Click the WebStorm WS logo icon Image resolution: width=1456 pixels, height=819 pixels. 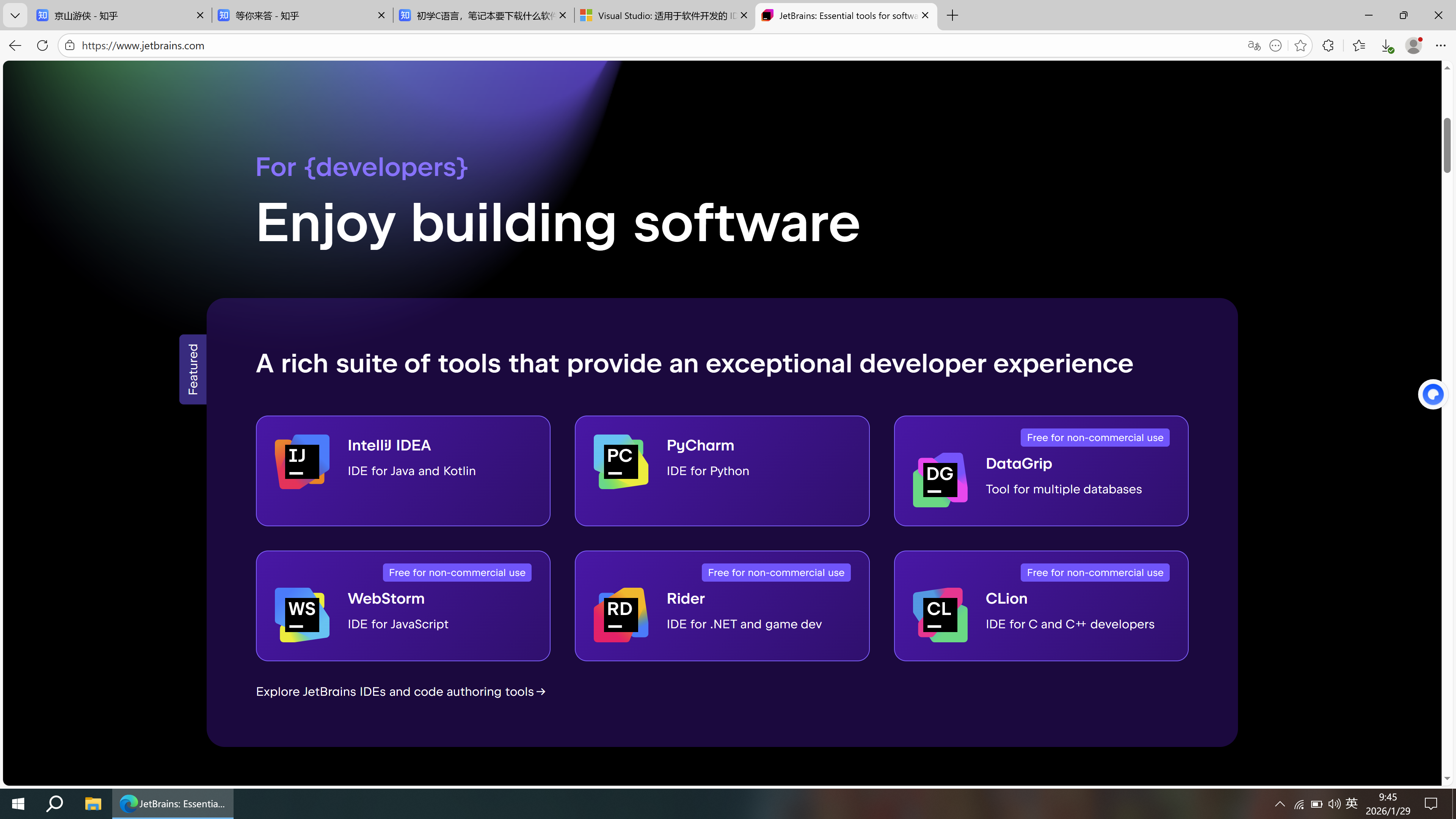click(x=302, y=615)
